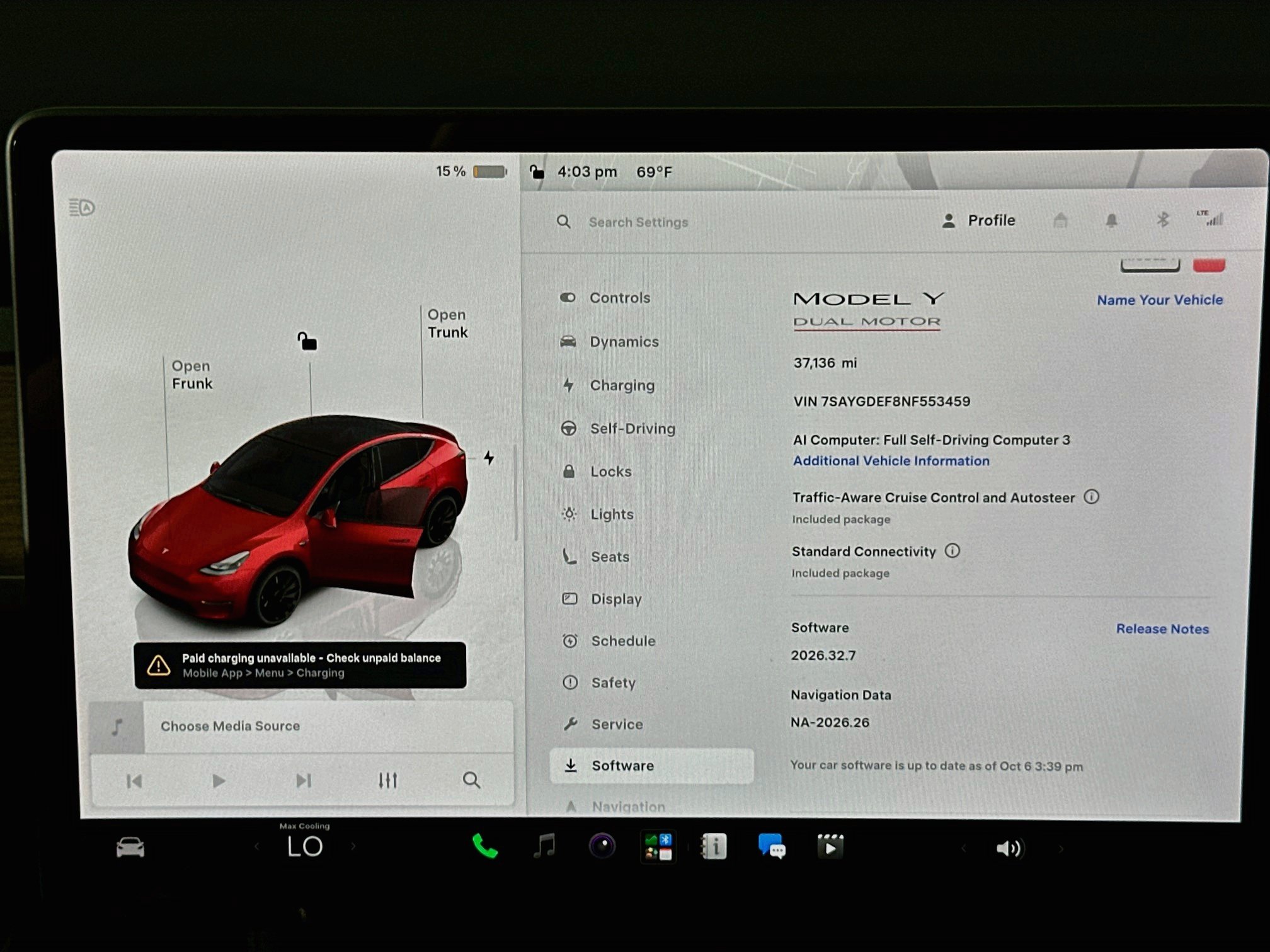The image size is (1270, 952).
Task: Decrease volume with the left chevron
Action: point(964,849)
